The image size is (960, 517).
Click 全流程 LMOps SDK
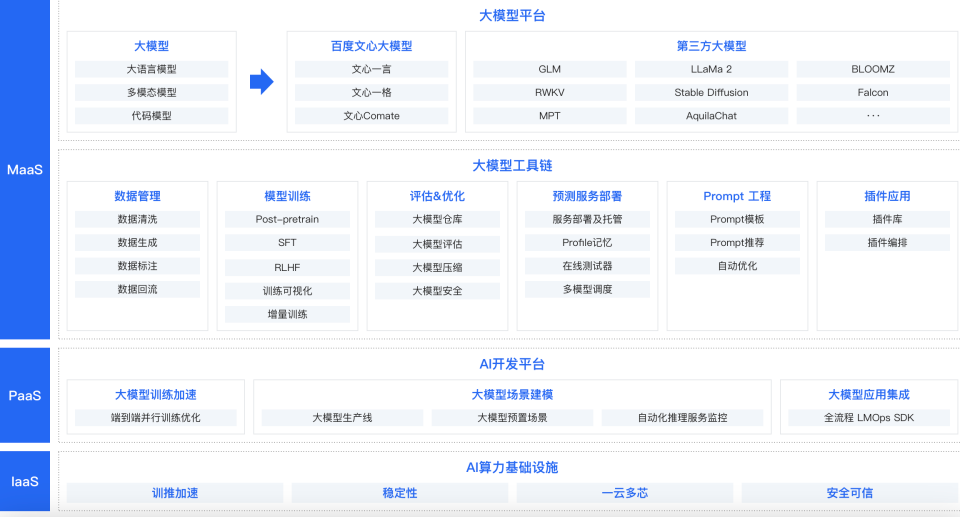(x=869, y=418)
